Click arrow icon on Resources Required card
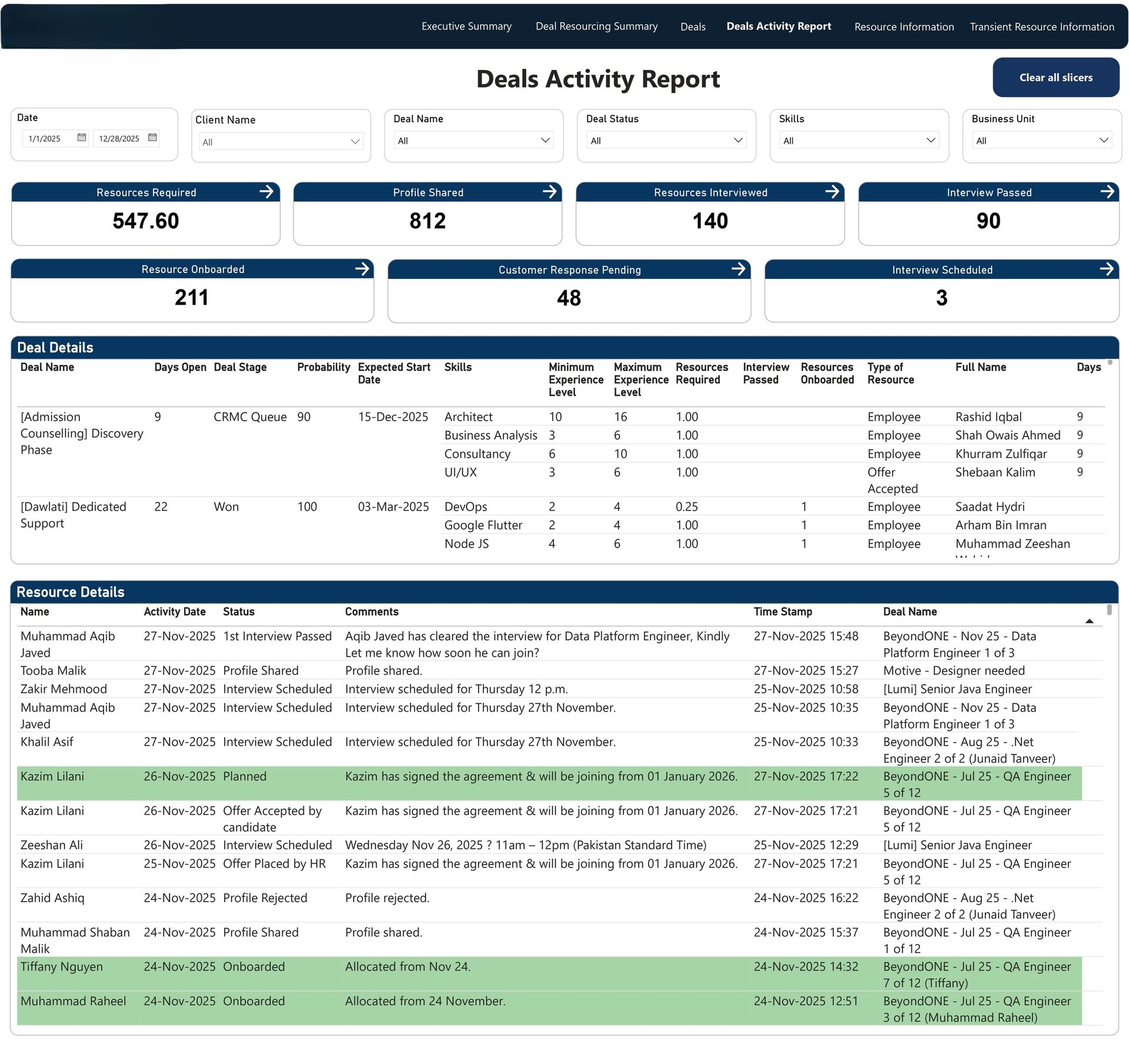The height and width of the screenshot is (1064, 1129). point(266,192)
